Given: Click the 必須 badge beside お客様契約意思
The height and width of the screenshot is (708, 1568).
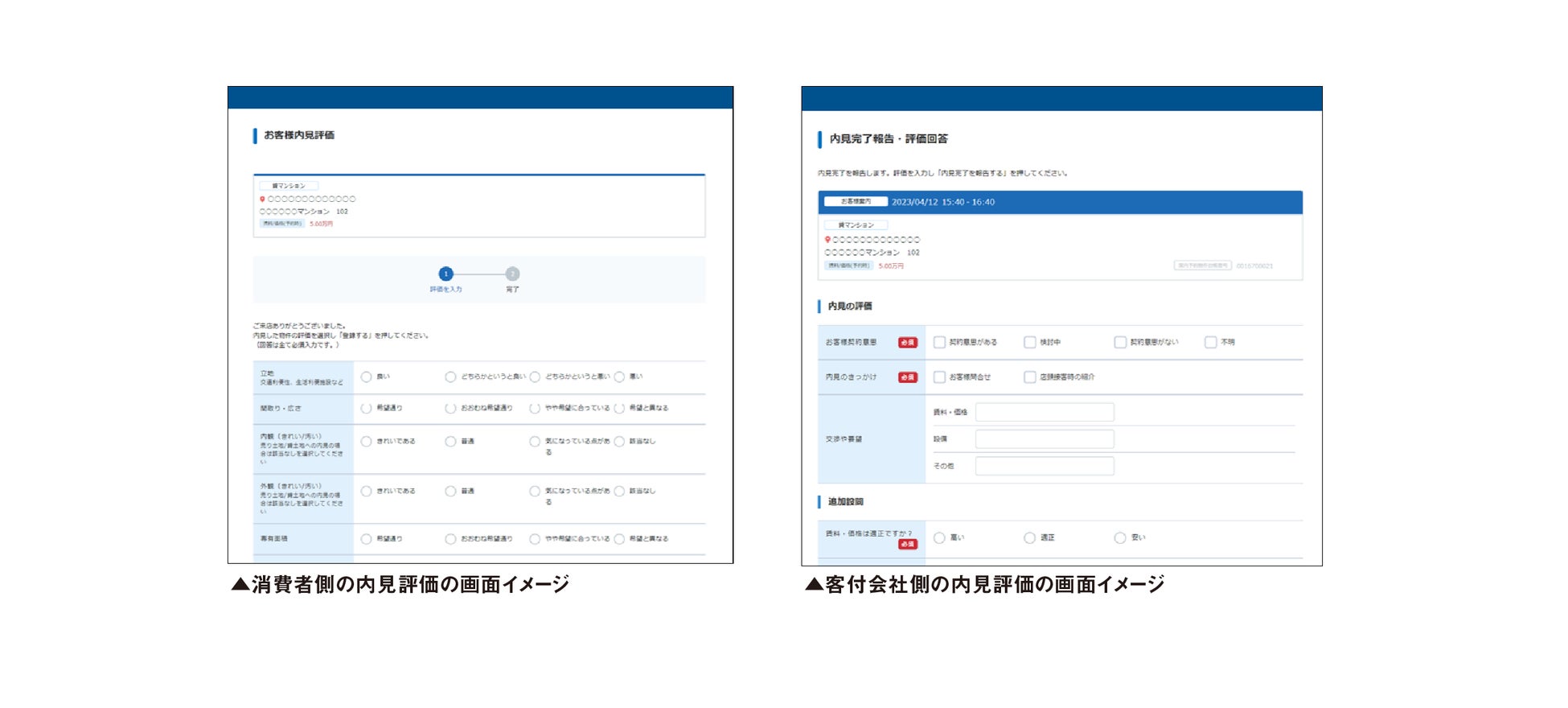Looking at the screenshot, I should [908, 342].
